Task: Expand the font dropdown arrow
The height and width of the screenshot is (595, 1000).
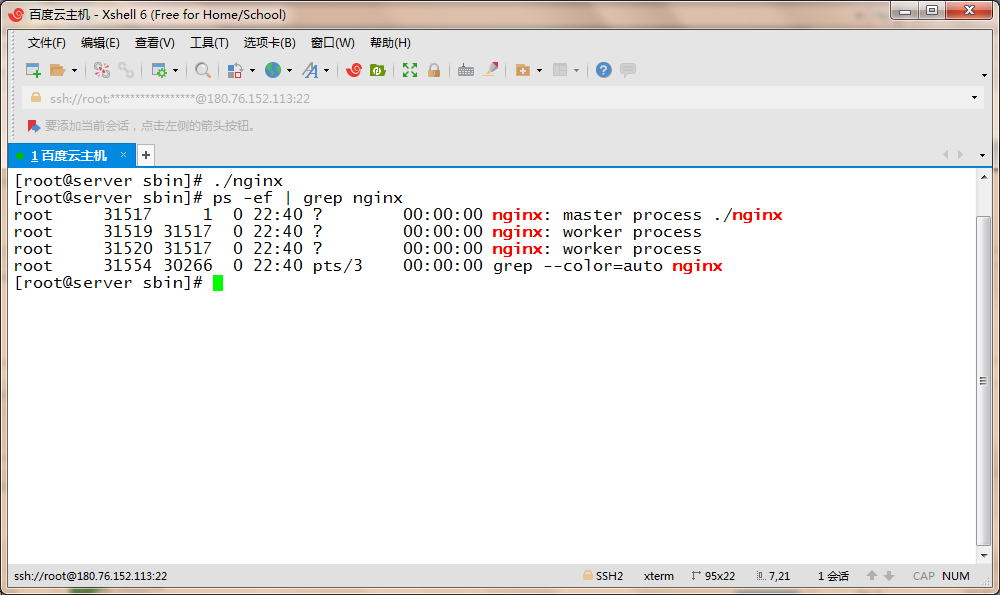Action: click(327, 70)
